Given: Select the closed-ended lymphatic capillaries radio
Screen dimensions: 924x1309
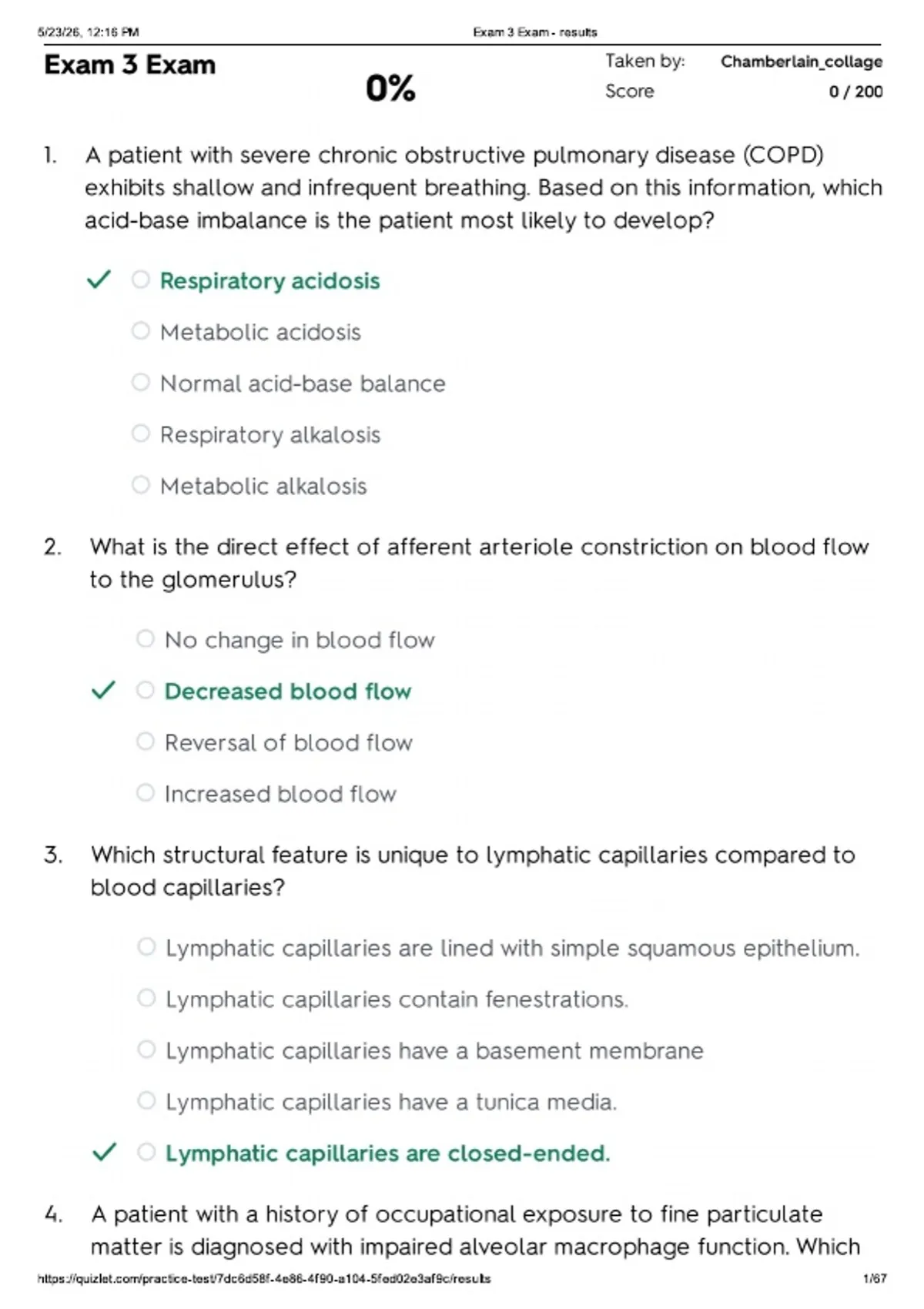Looking at the screenshot, I should coord(146,1152).
